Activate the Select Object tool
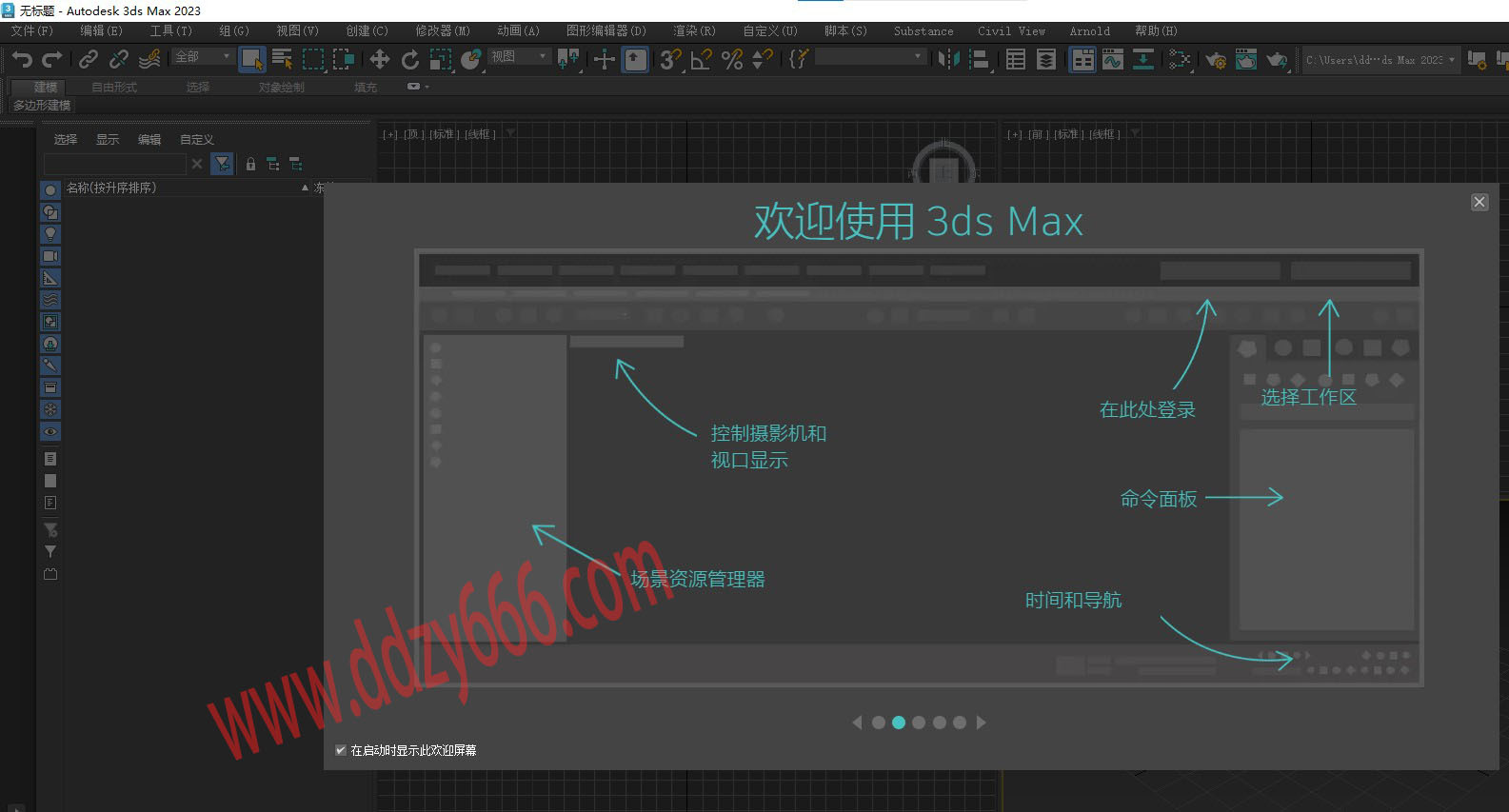 [x=252, y=60]
